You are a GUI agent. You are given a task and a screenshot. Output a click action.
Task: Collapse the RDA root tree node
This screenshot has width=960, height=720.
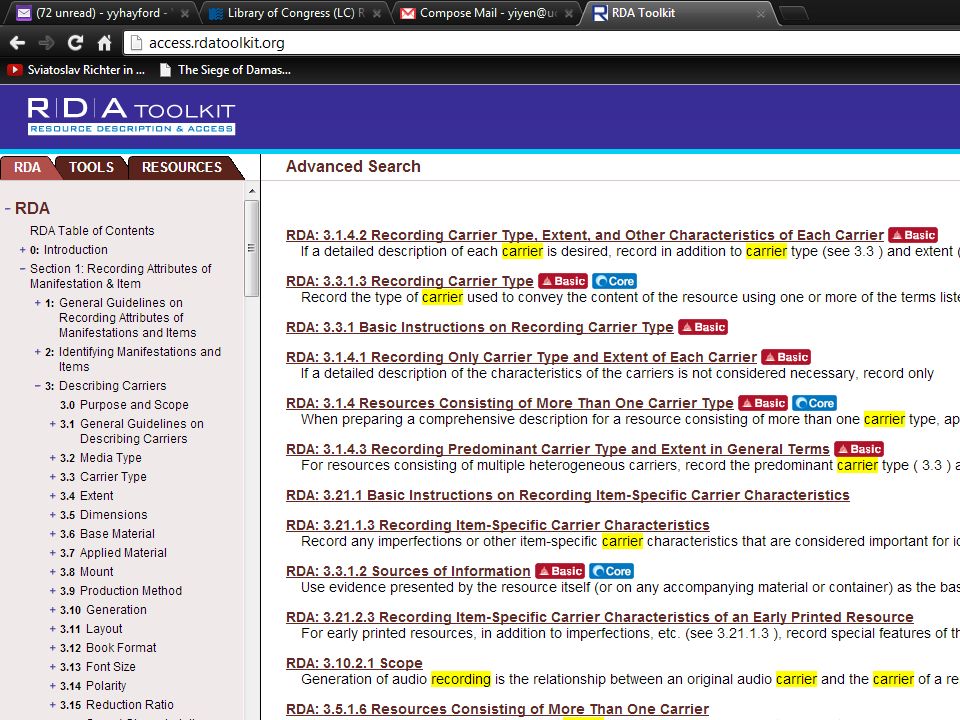pyautogui.click(x=7, y=209)
